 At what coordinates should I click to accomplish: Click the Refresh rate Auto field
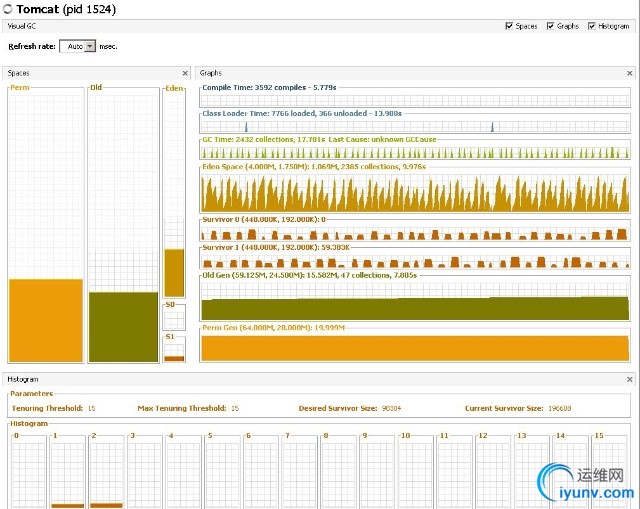point(72,46)
